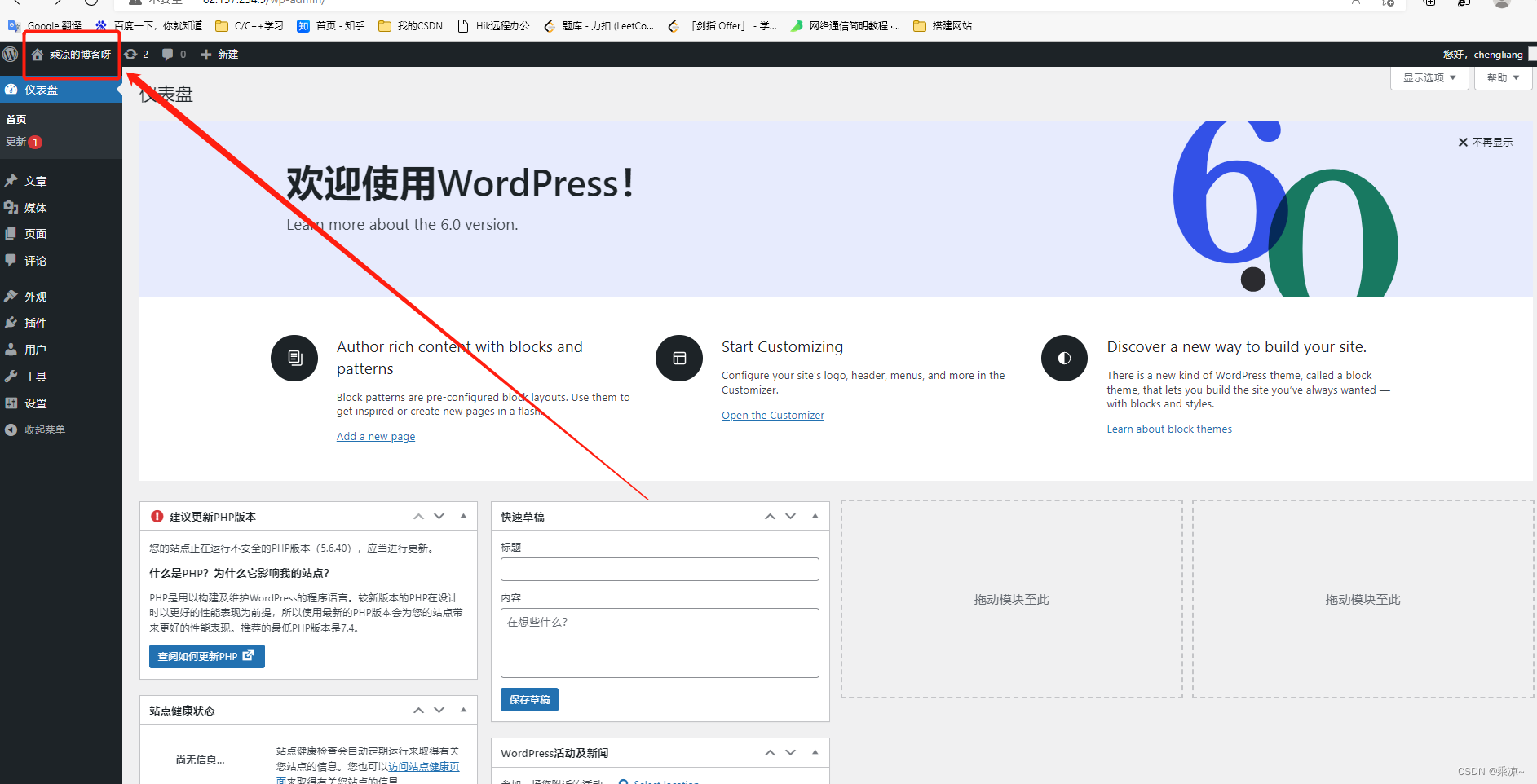
Task: Open 我的CSDN bookmark folder
Action: click(x=411, y=26)
